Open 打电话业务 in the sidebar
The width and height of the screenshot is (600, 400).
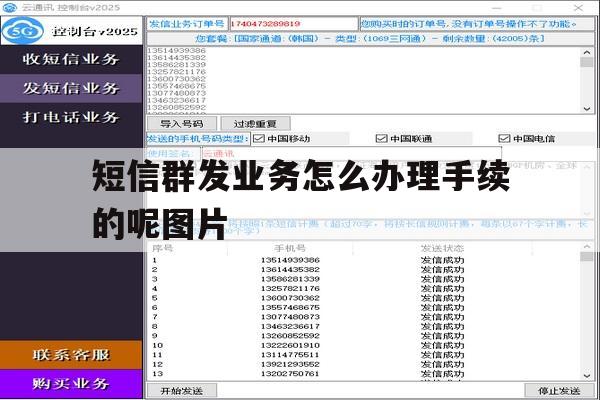(x=71, y=117)
